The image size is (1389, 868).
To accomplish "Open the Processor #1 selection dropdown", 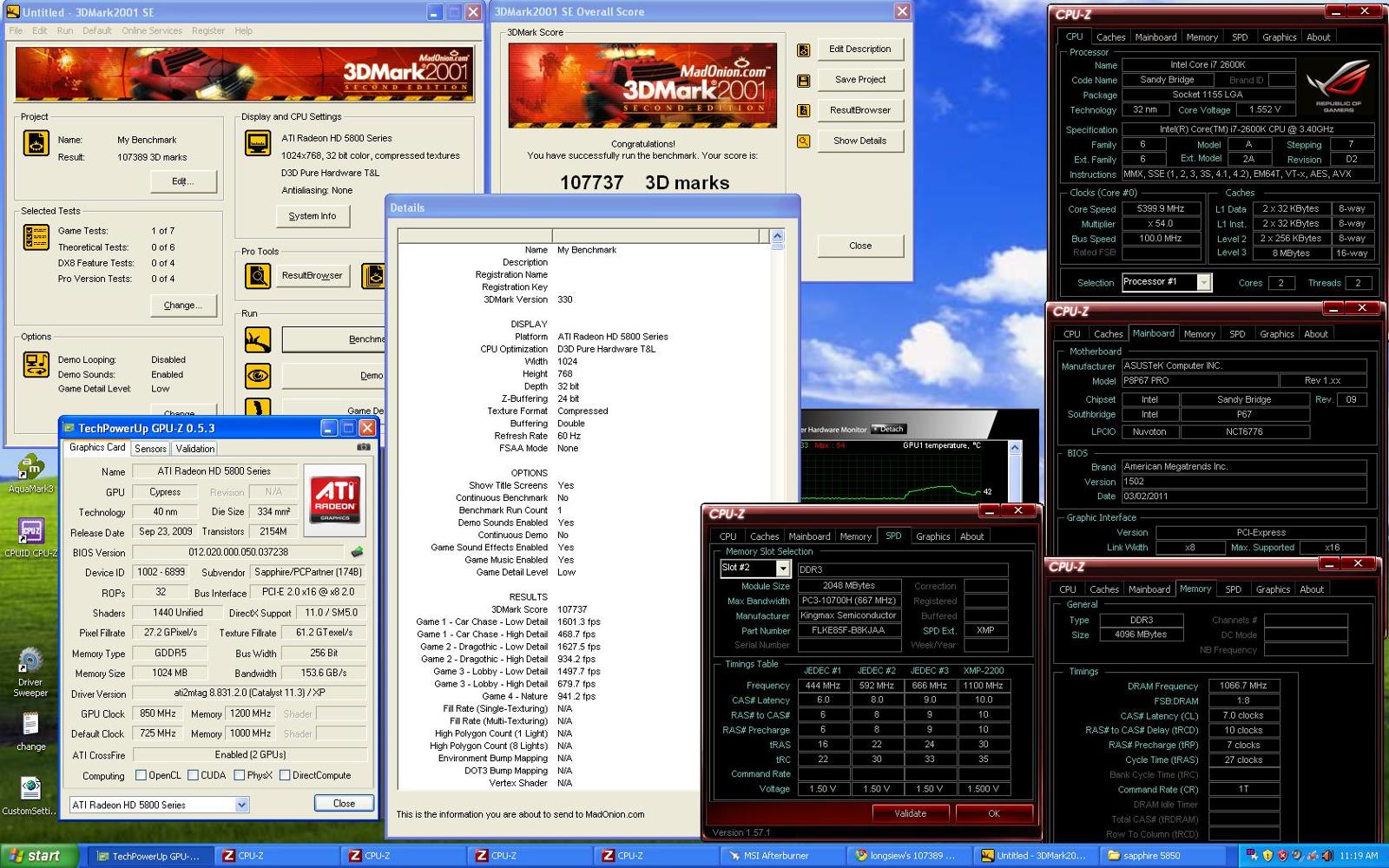I will tap(1203, 283).
